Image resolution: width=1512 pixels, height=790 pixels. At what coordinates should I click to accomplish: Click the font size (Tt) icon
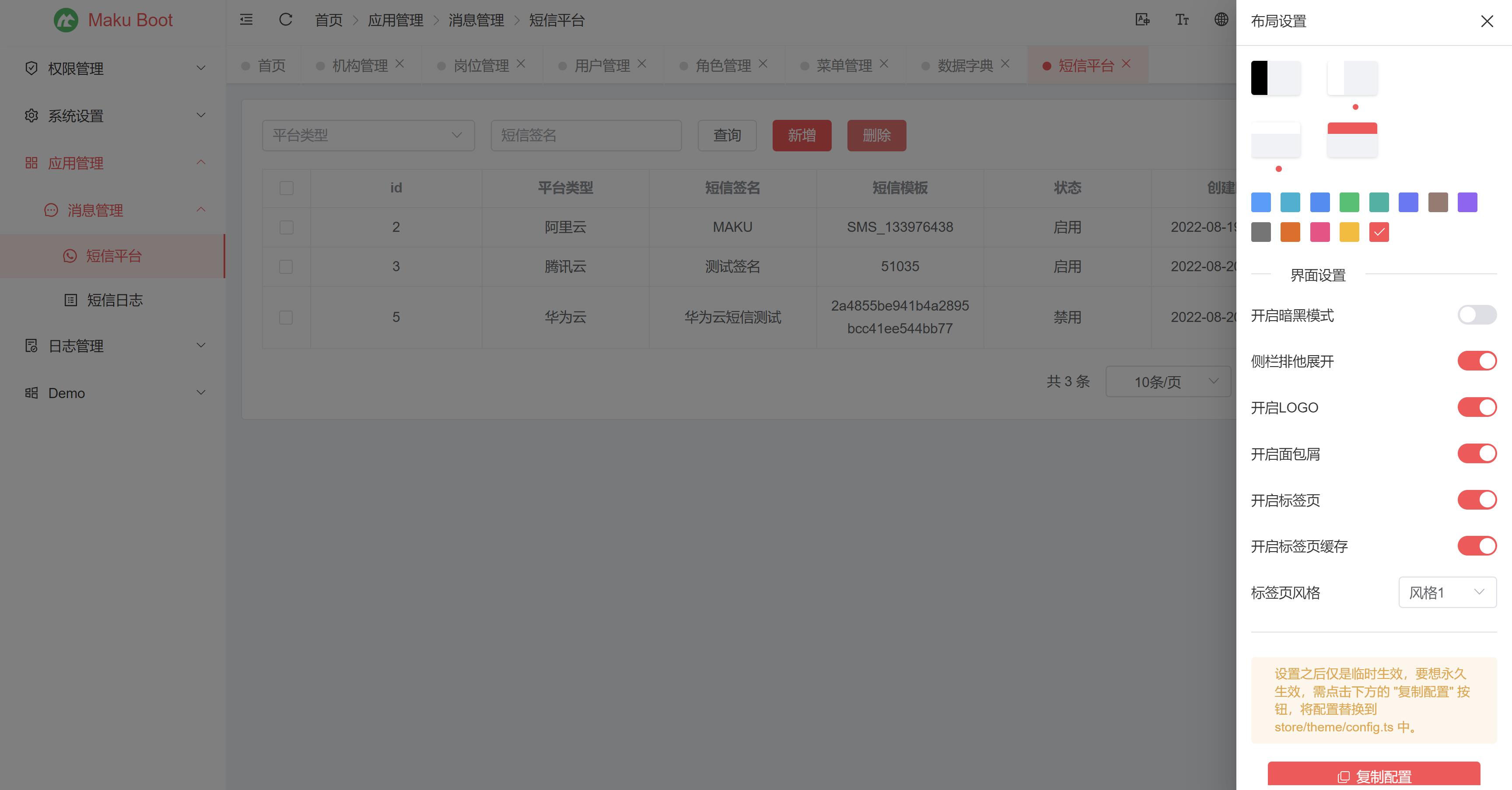coord(1181,19)
